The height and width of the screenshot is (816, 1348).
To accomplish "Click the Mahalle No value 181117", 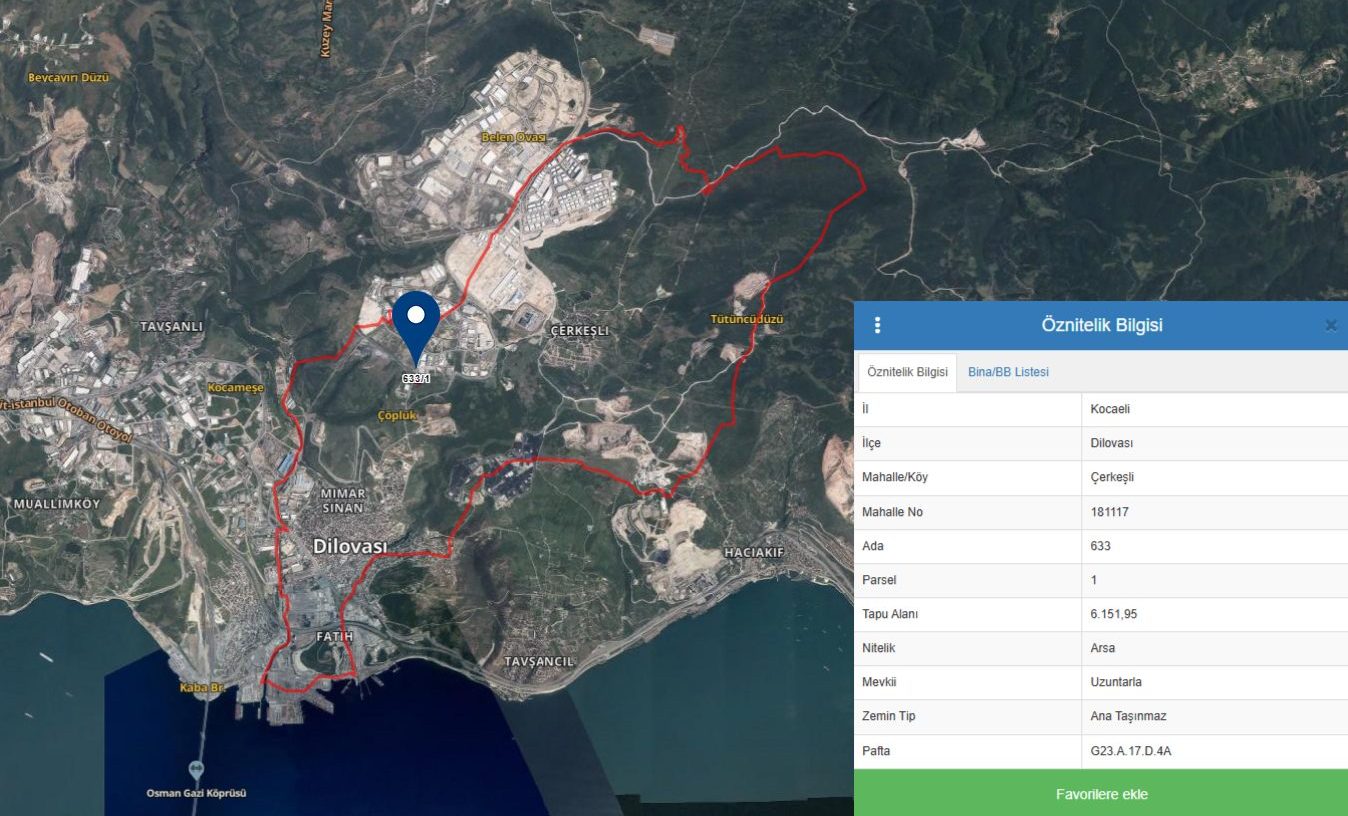I will click(x=1110, y=512).
